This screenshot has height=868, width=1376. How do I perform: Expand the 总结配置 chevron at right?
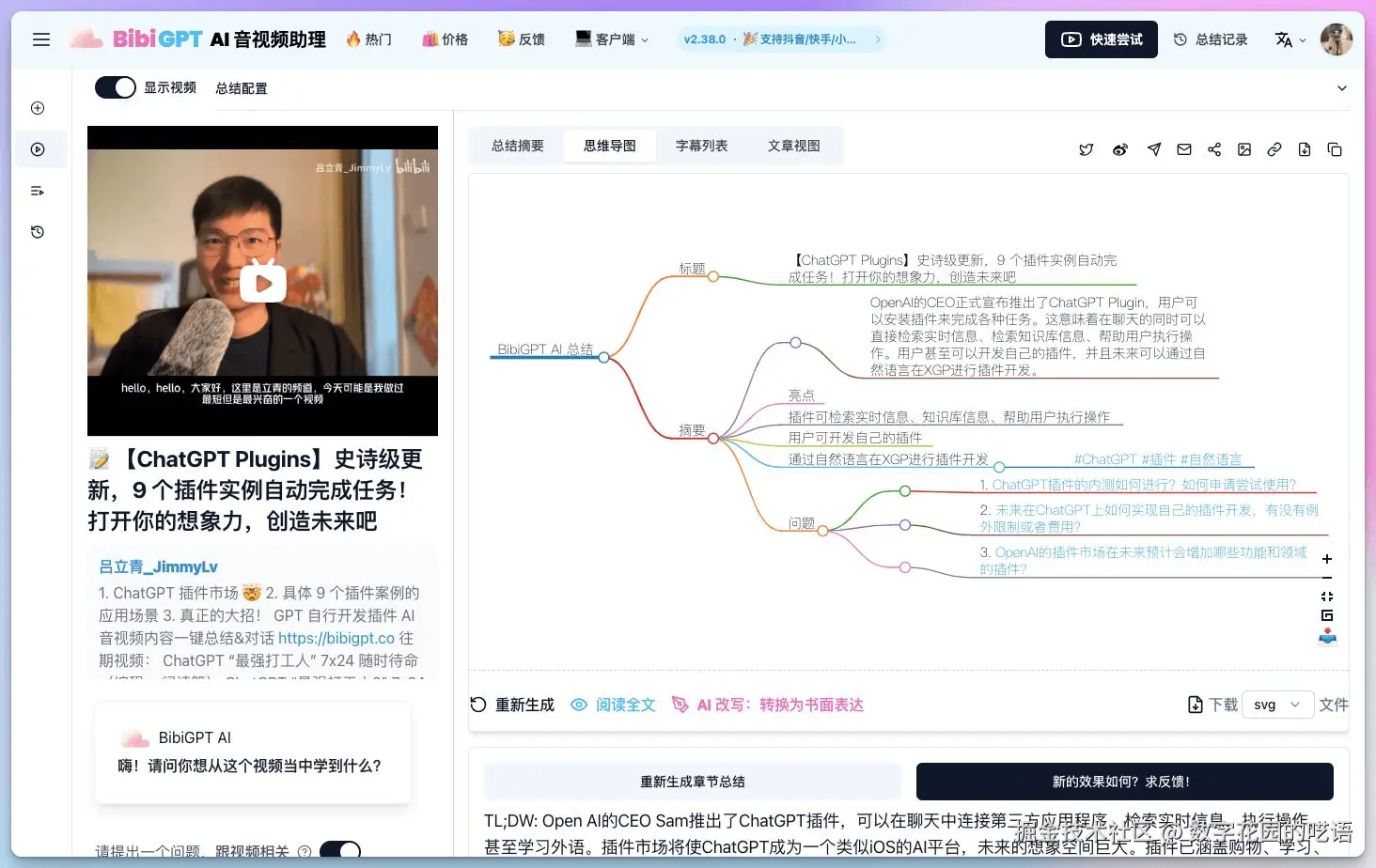pos(1342,88)
